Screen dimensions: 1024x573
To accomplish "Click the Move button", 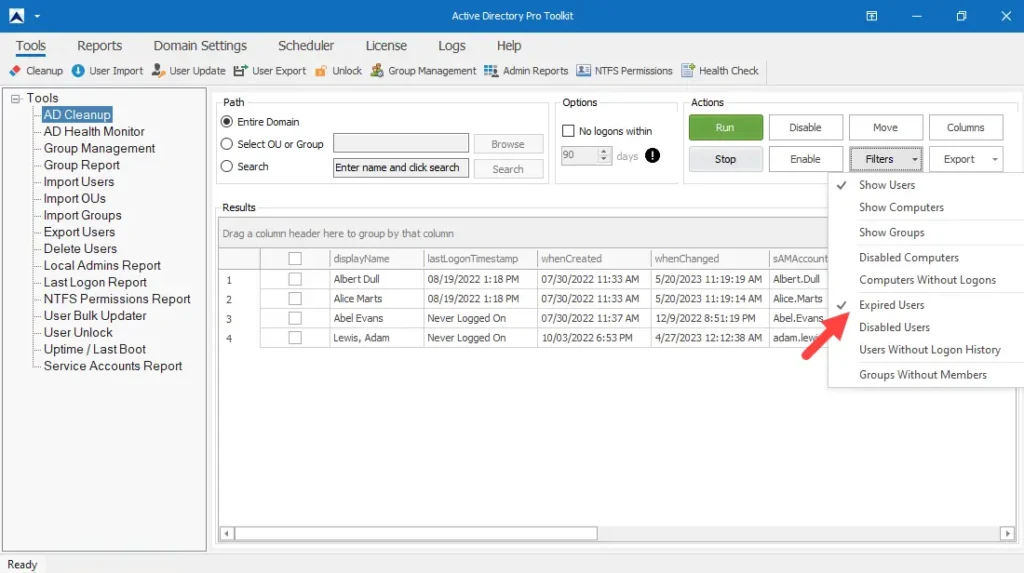I will 886,127.
